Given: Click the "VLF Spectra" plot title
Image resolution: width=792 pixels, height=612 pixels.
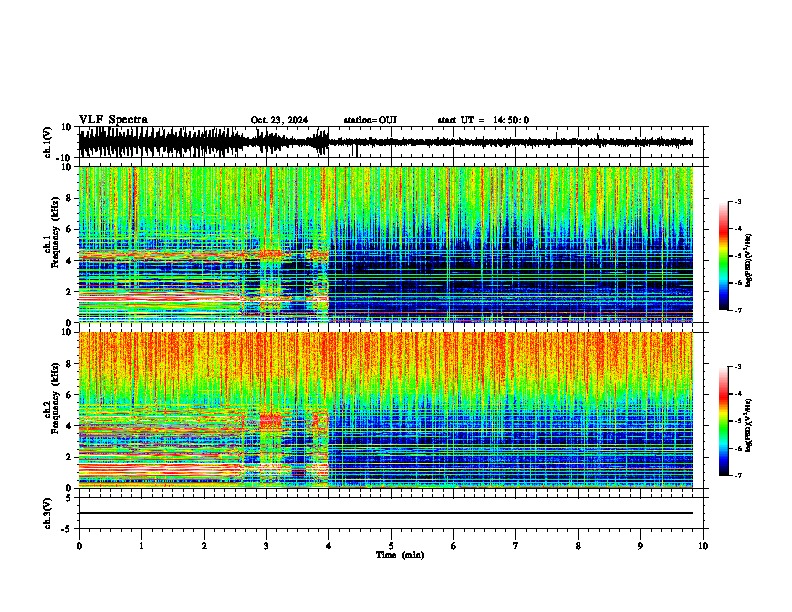Looking at the screenshot, I should (113, 120).
